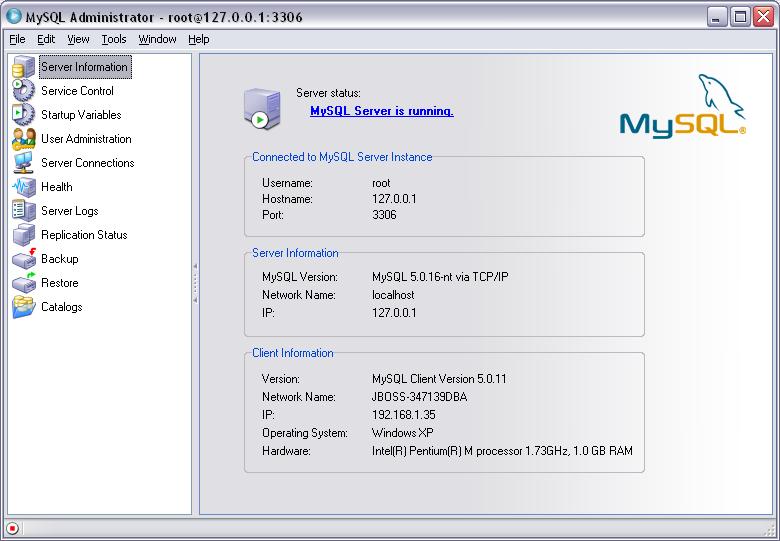Viewport: 780px width, 541px height.
Task: Open the Restore section
Action: 60,282
